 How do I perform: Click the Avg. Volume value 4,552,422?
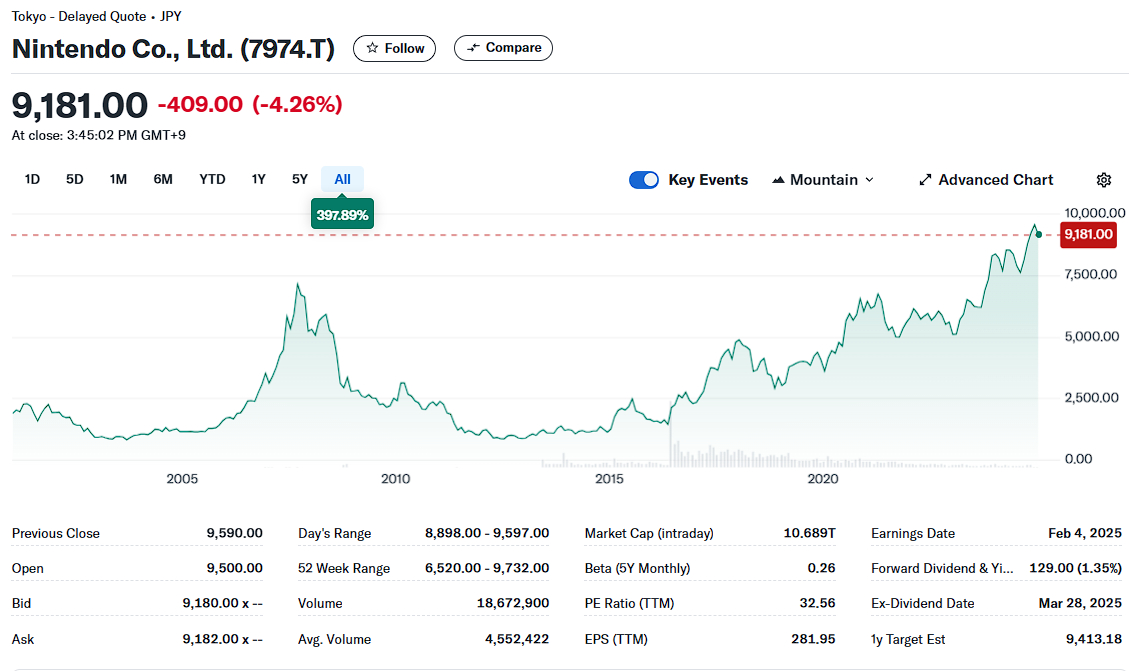coord(517,639)
